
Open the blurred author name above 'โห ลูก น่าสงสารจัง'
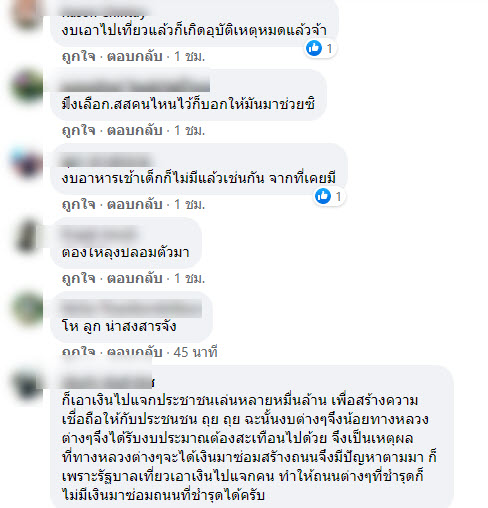[132, 308]
